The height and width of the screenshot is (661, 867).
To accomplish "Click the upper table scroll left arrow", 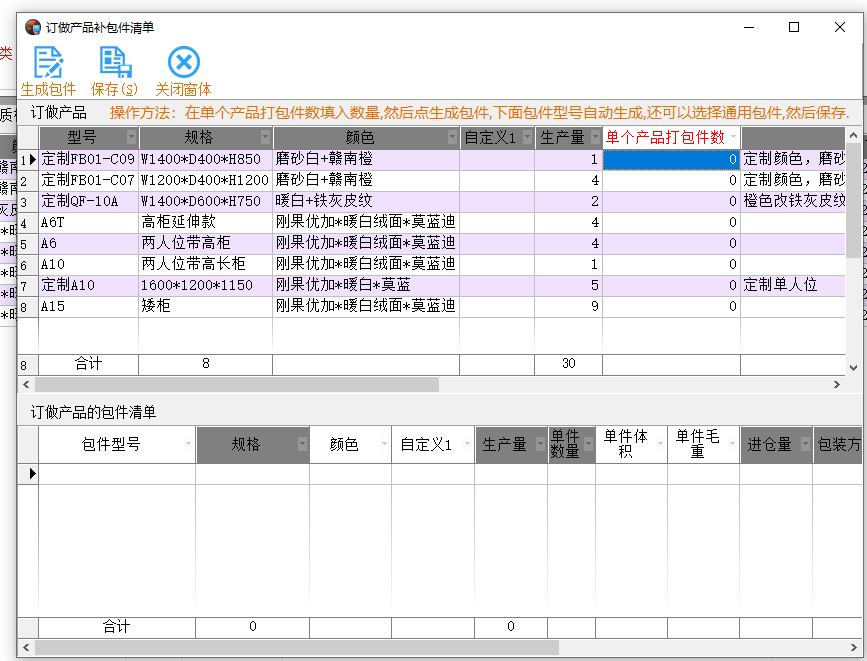I will click(26, 384).
